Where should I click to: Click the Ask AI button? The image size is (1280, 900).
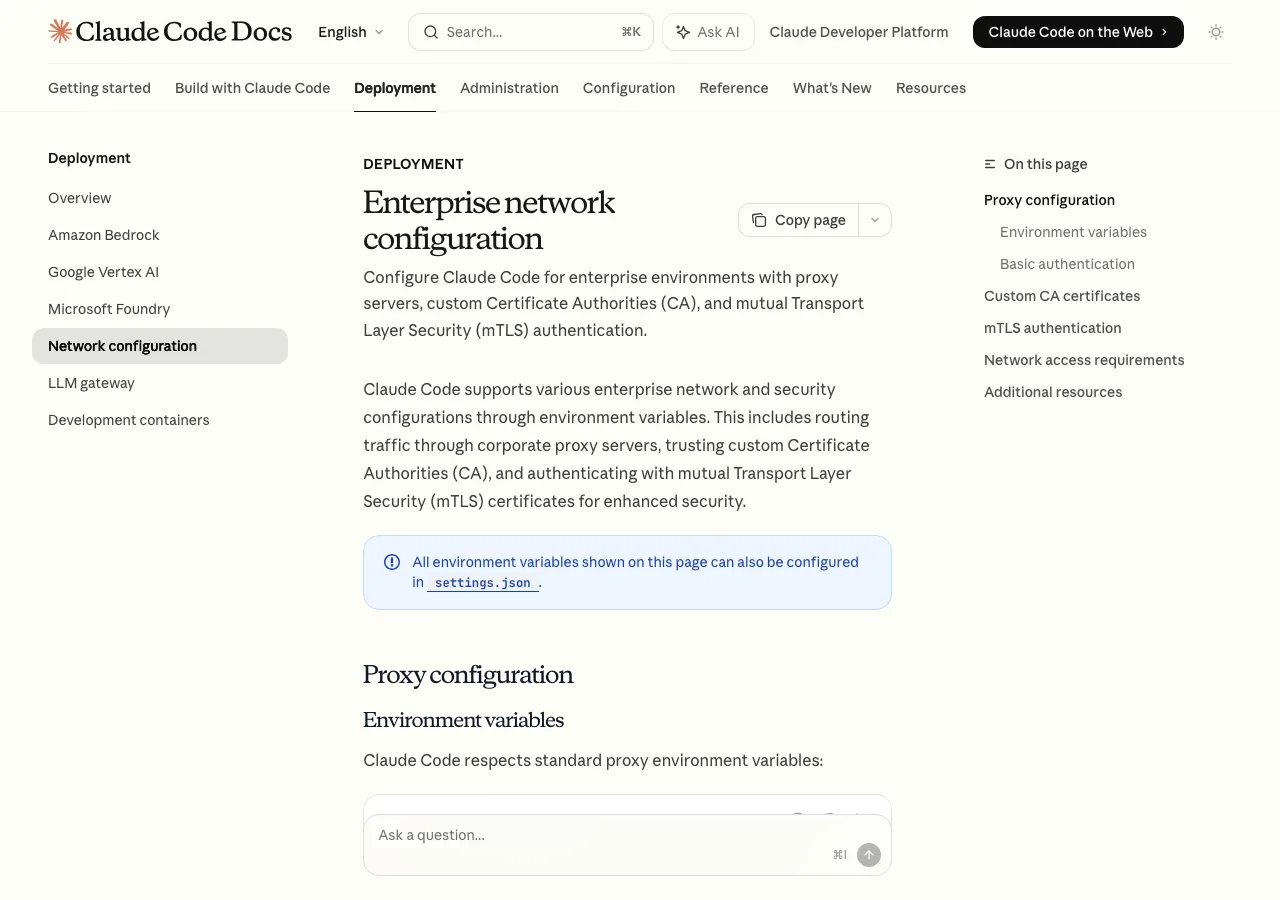pos(708,32)
